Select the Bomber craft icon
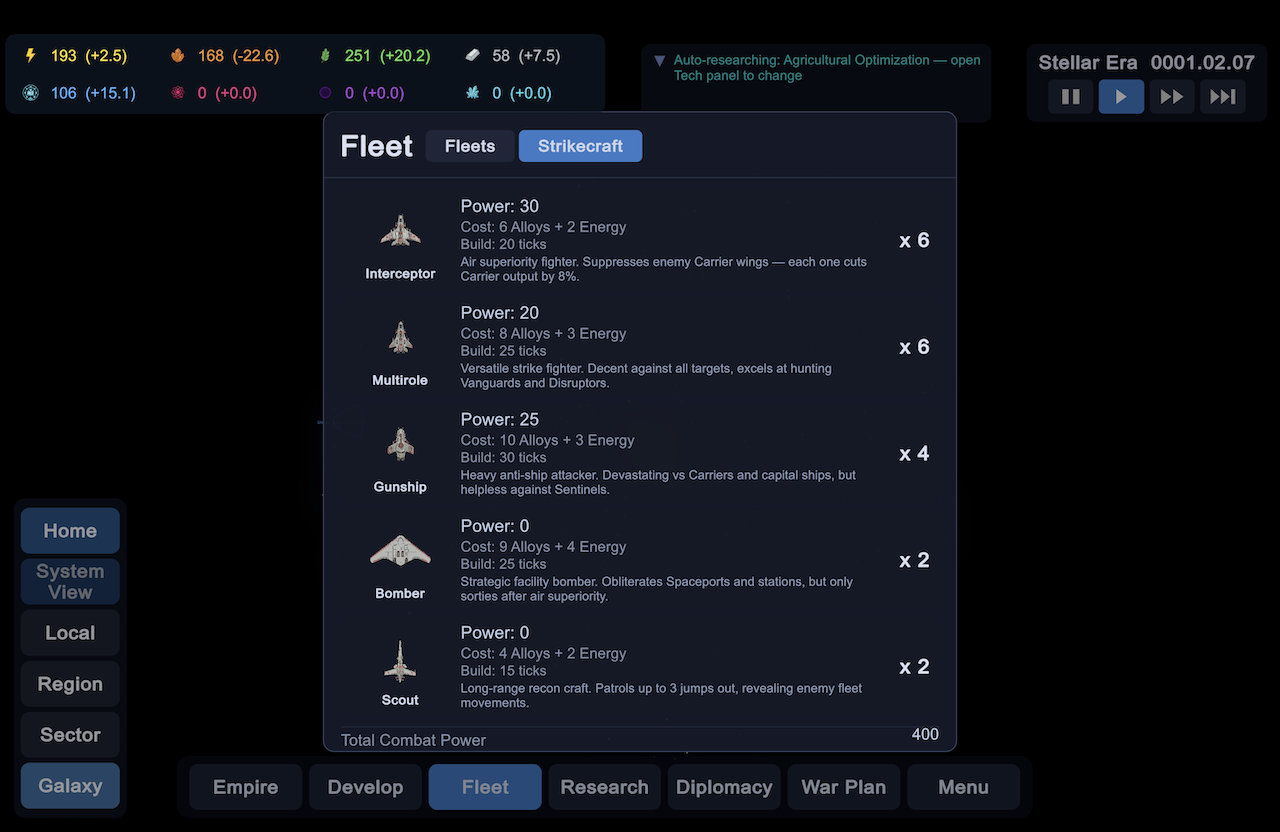 click(x=400, y=552)
